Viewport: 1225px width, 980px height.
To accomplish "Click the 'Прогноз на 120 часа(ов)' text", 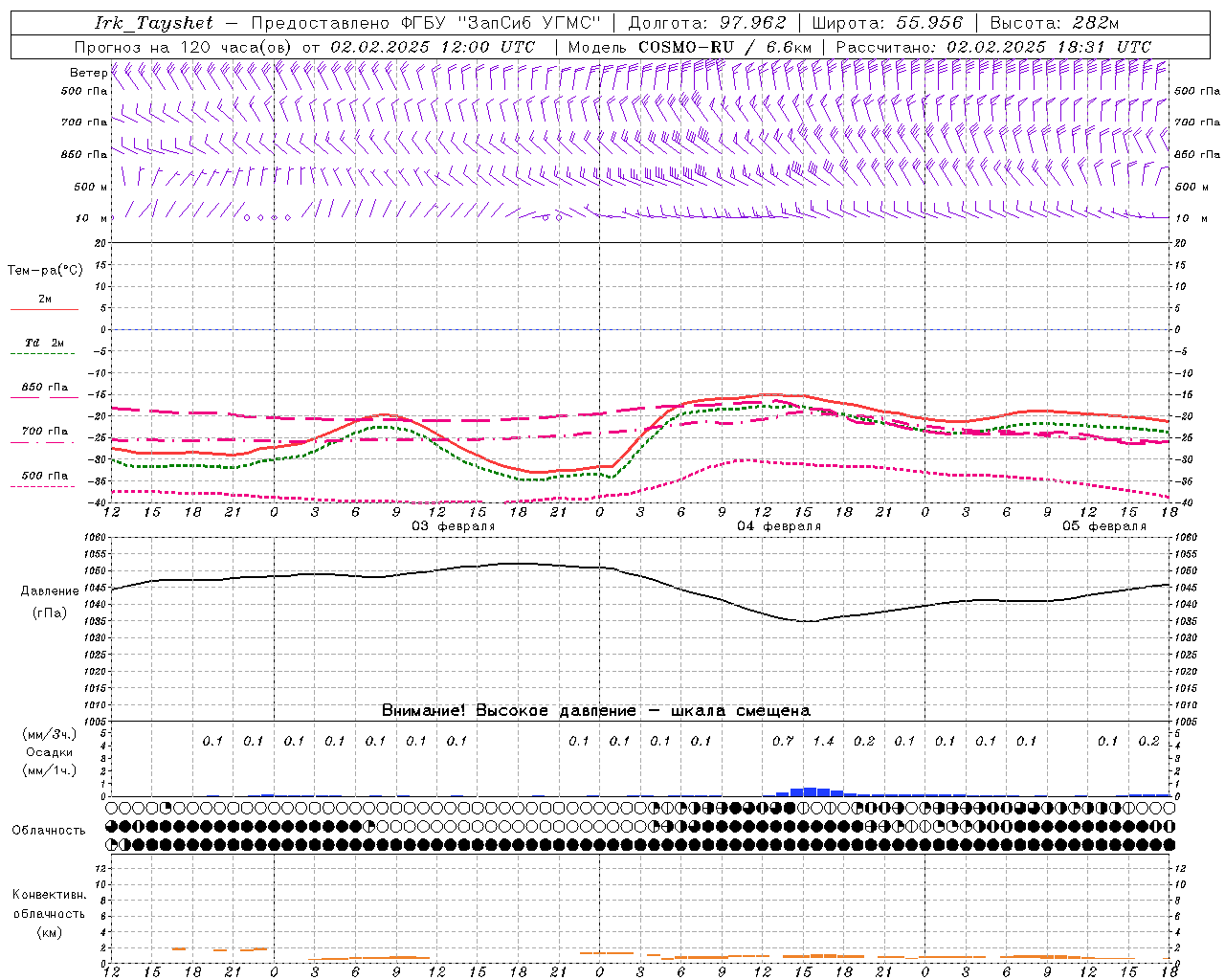I will click(184, 47).
